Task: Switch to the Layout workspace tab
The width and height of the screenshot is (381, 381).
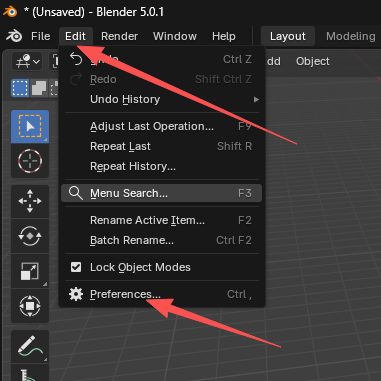Action: 288,36
